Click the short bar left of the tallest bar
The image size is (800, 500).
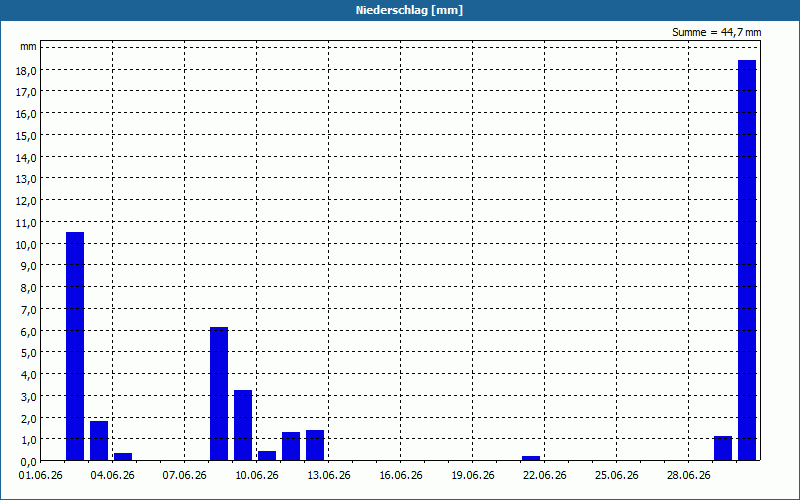723,448
